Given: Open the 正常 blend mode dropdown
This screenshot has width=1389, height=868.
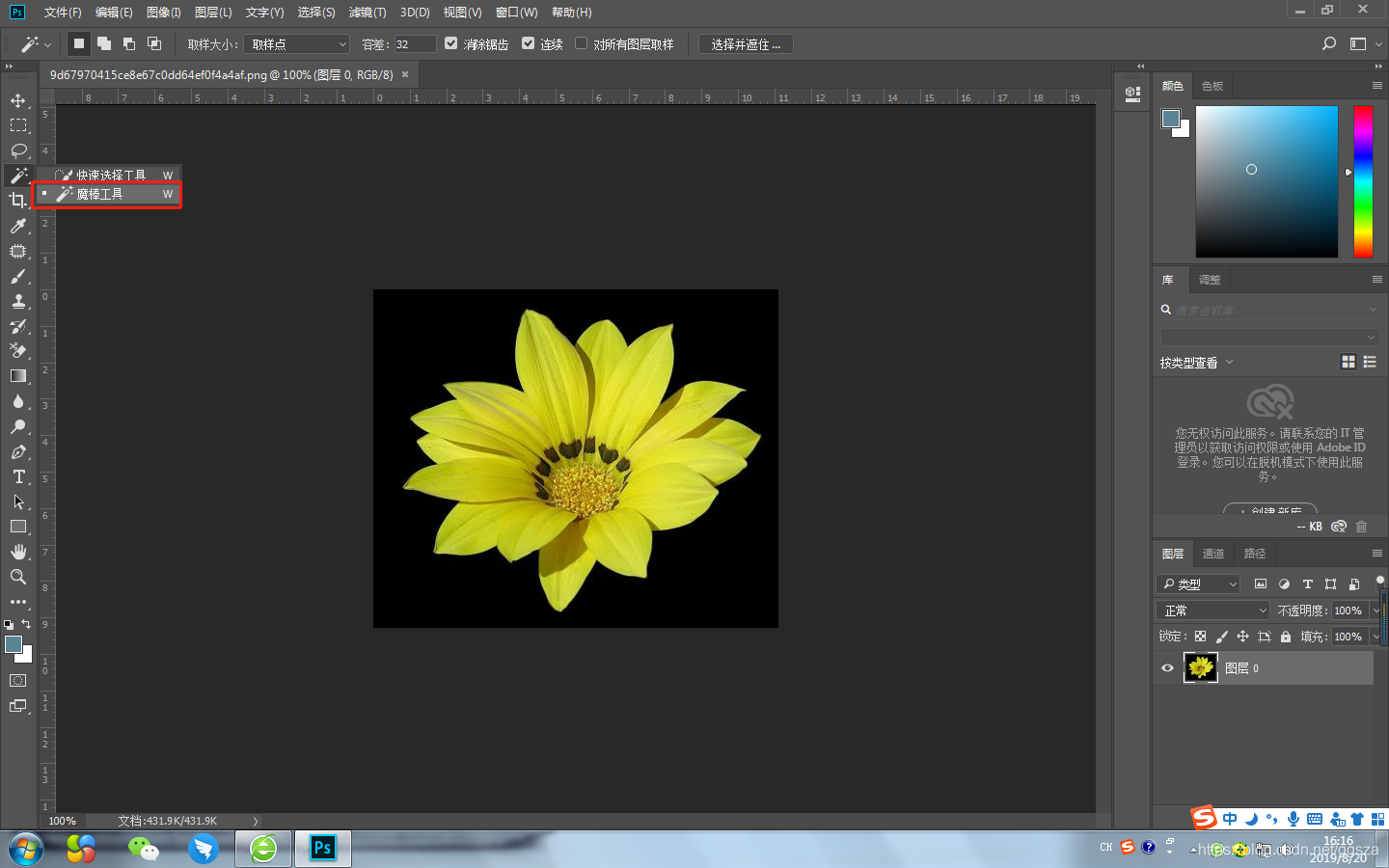Looking at the screenshot, I should pos(1213,610).
